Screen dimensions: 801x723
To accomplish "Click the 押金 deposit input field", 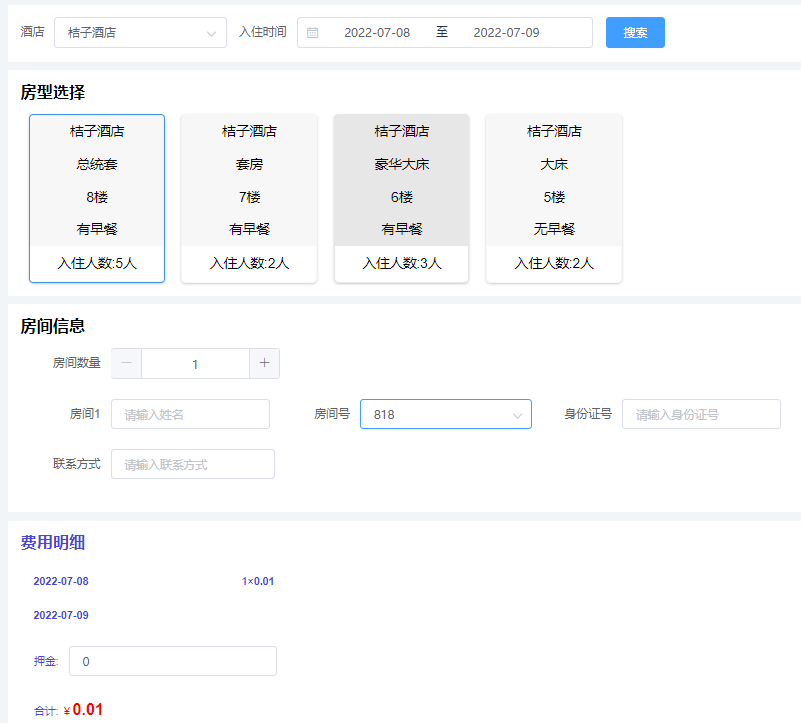I will pos(172,661).
